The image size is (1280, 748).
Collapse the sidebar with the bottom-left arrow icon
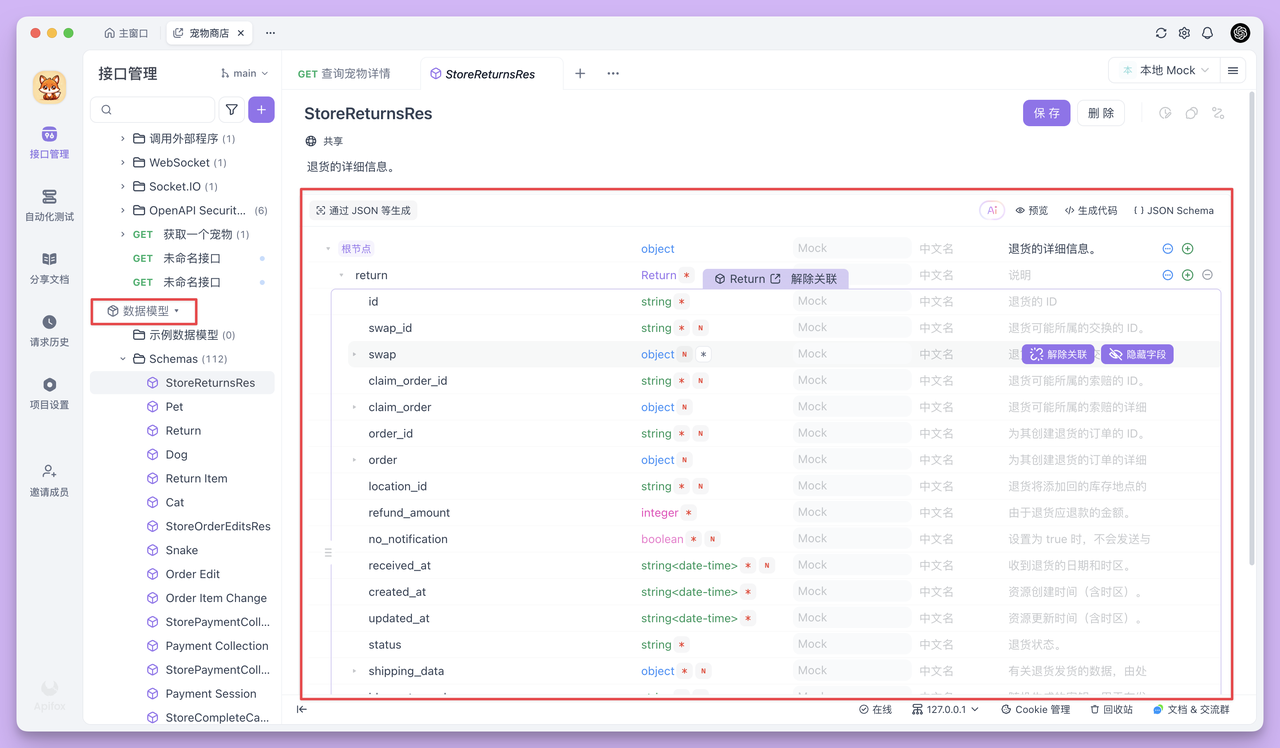(x=301, y=709)
